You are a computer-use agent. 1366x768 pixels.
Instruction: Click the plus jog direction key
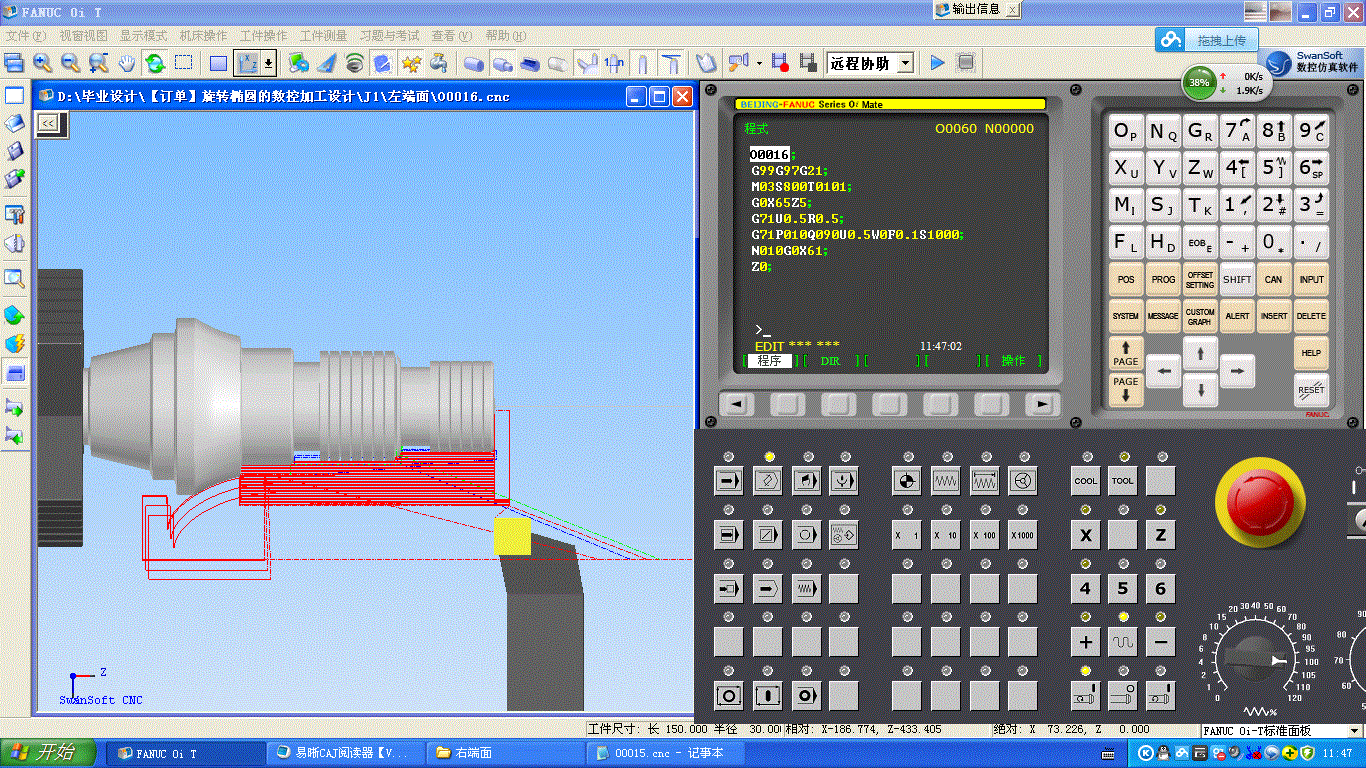pos(1085,642)
